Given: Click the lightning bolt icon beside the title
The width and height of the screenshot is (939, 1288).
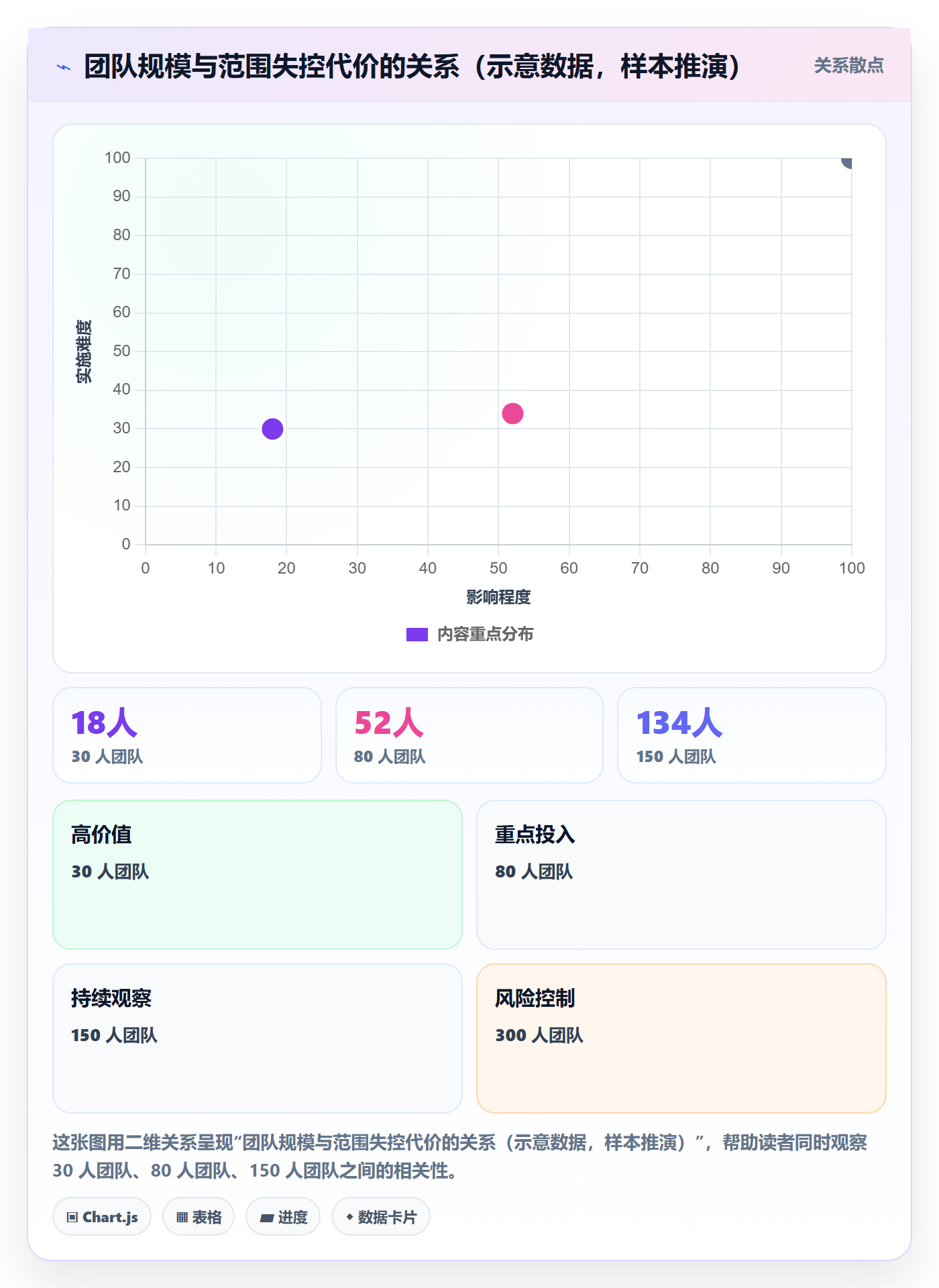Looking at the screenshot, I should [x=64, y=67].
